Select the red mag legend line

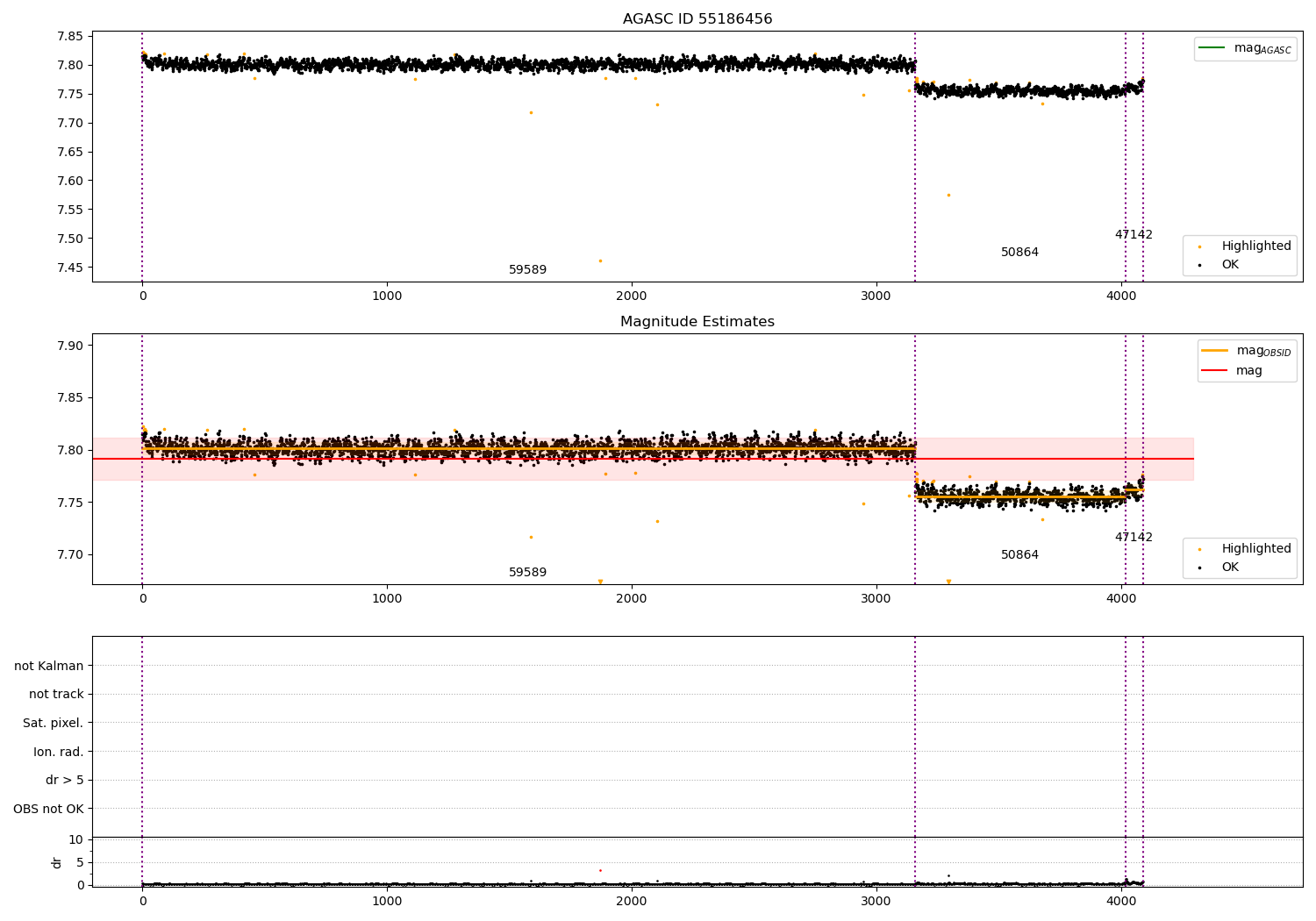point(1215,370)
